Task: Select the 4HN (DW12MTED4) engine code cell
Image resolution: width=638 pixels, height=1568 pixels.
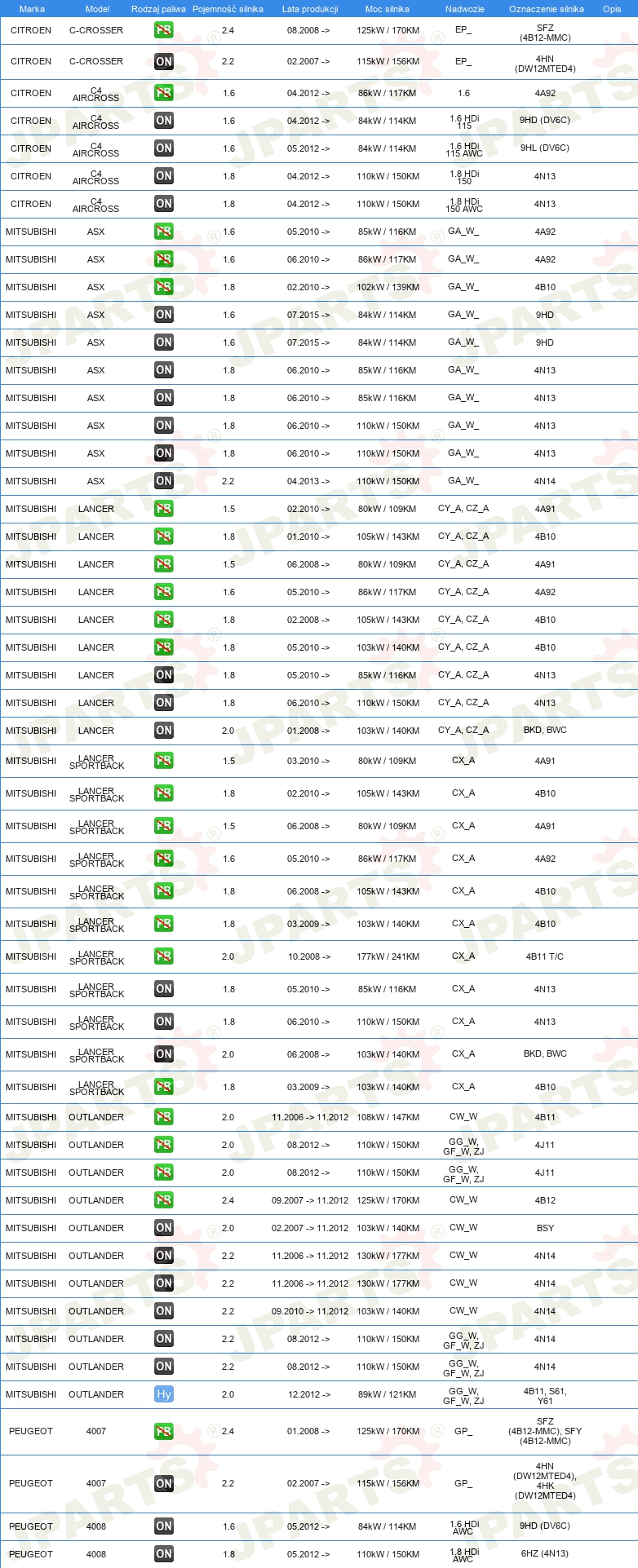Action: pyautogui.click(x=545, y=64)
